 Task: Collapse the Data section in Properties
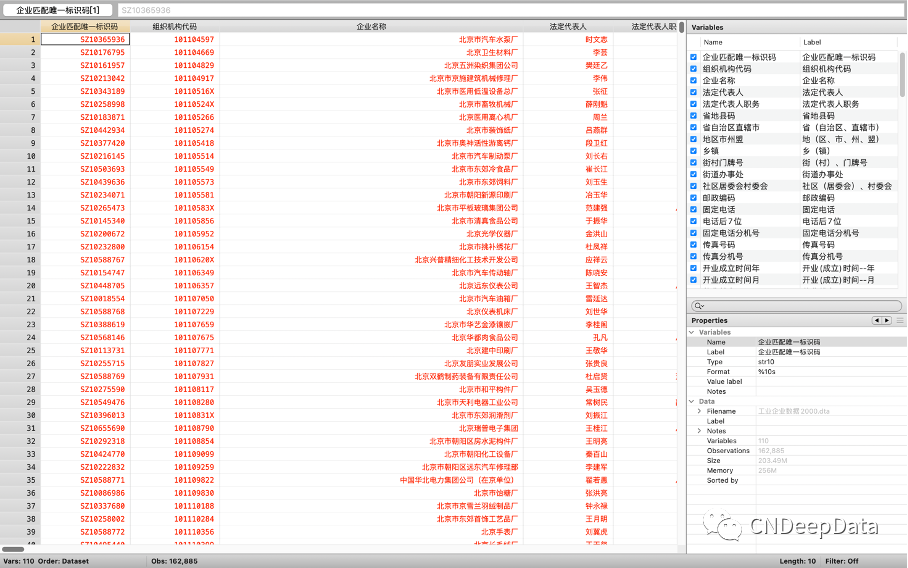(x=692, y=401)
